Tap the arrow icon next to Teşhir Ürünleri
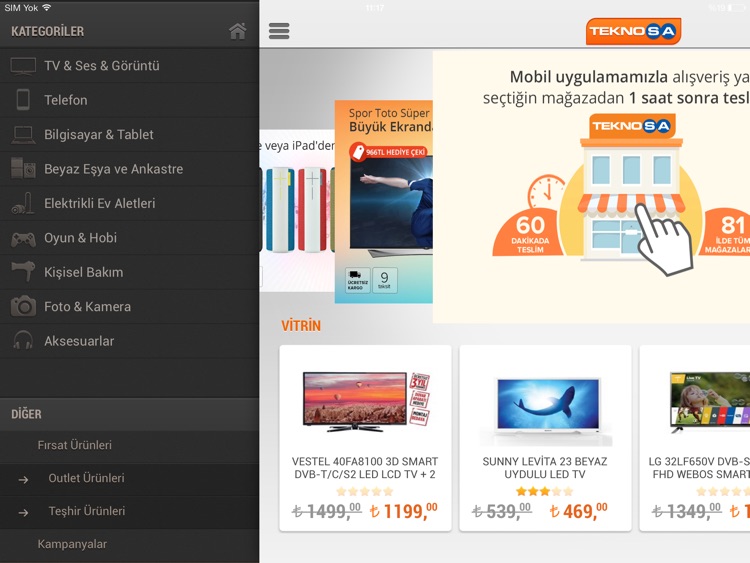This screenshot has height=563, width=750. coord(23,512)
